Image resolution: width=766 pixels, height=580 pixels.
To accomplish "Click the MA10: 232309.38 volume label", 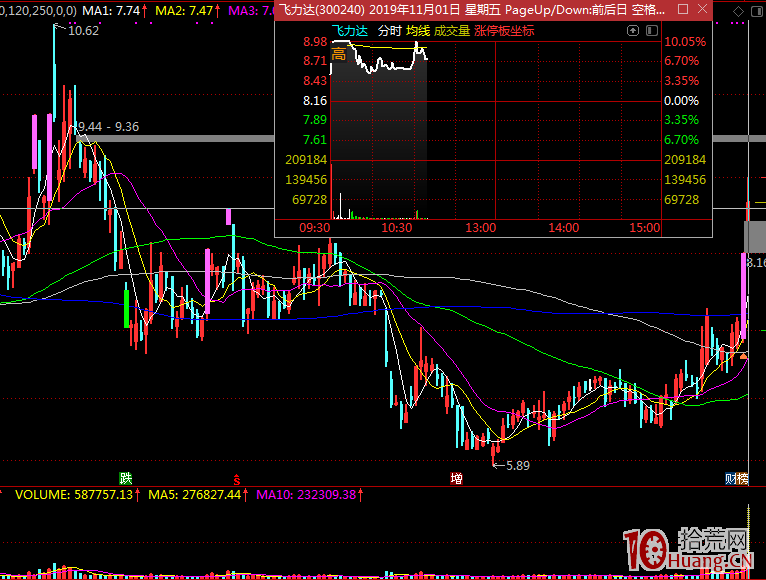I will tap(306, 494).
